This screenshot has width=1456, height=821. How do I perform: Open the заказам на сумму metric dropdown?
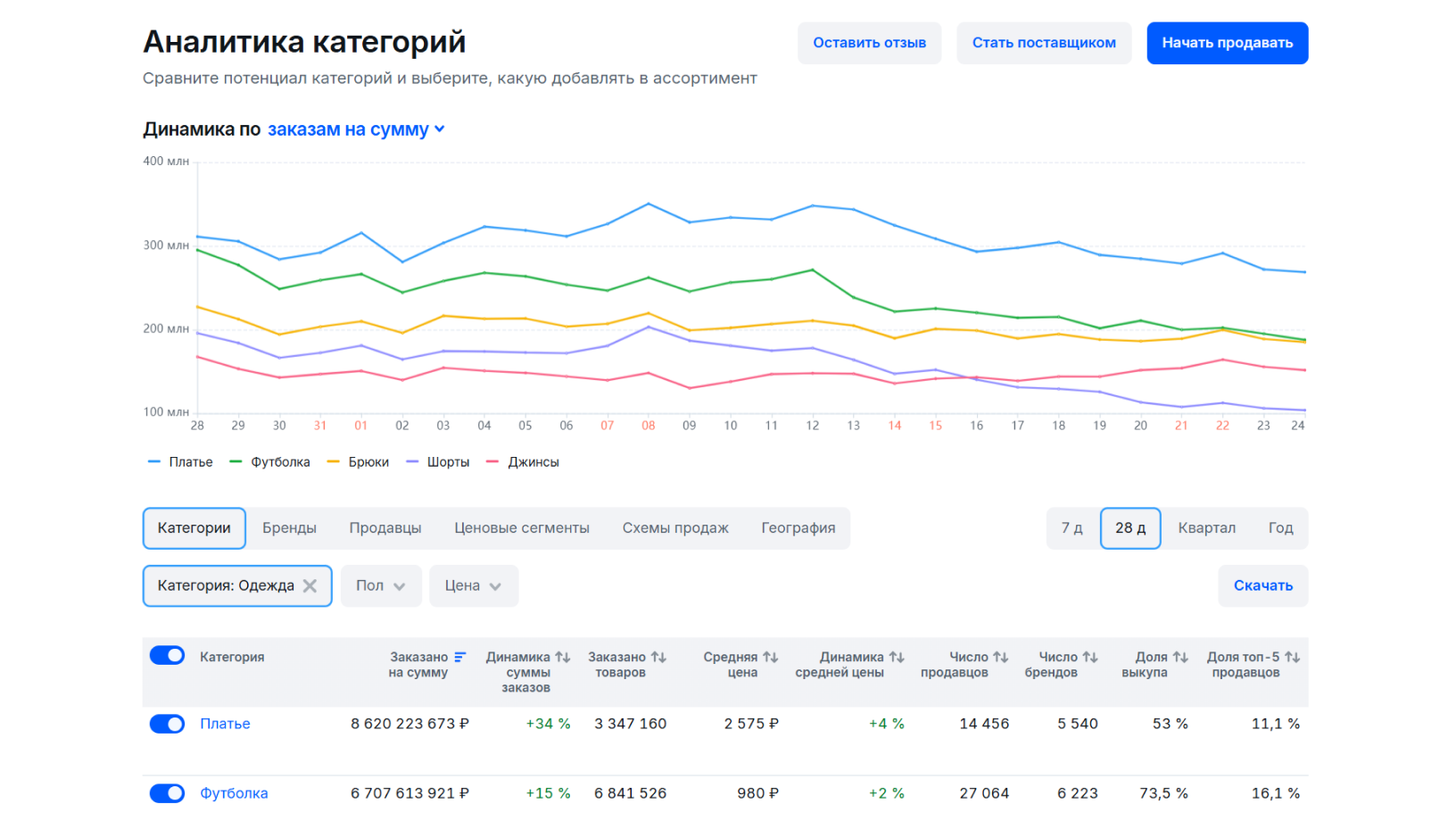[x=356, y=129]
